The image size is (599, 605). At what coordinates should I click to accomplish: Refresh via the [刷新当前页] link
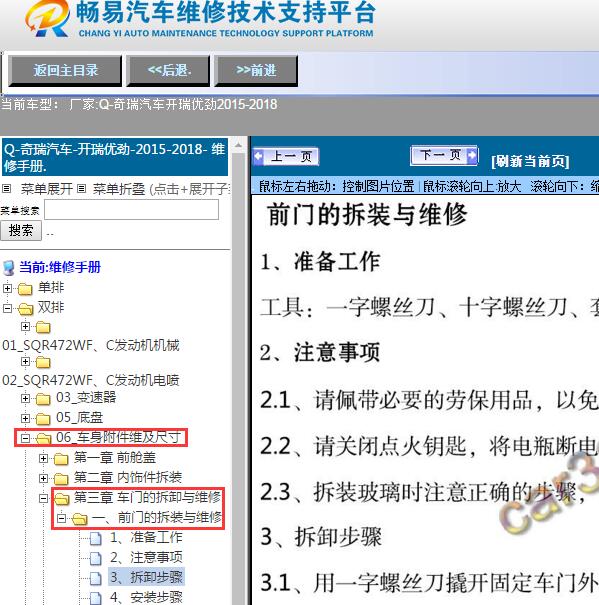pyautogui.click(x=530, y=161)
